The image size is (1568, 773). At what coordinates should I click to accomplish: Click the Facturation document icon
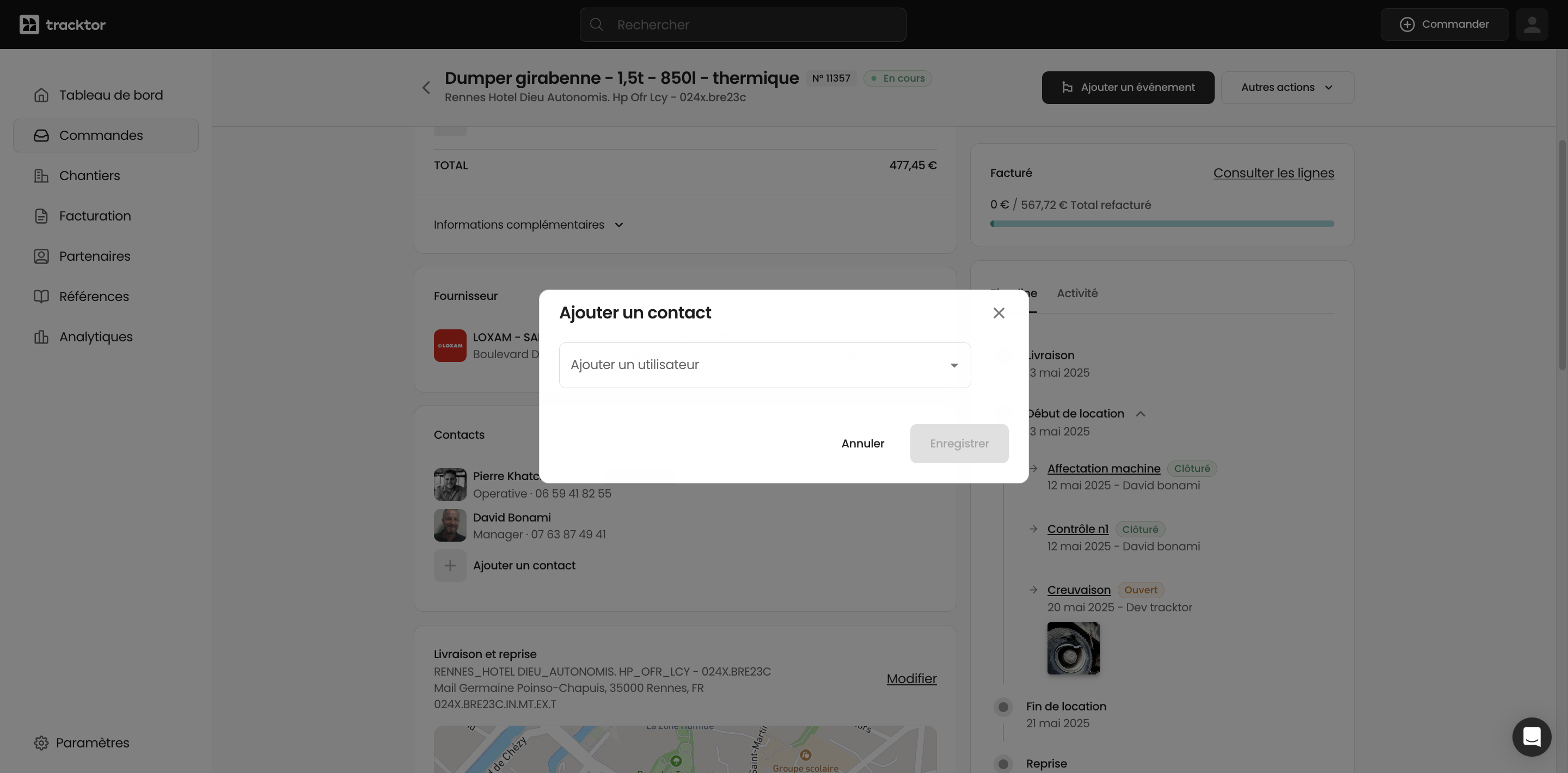coord(41,216)
